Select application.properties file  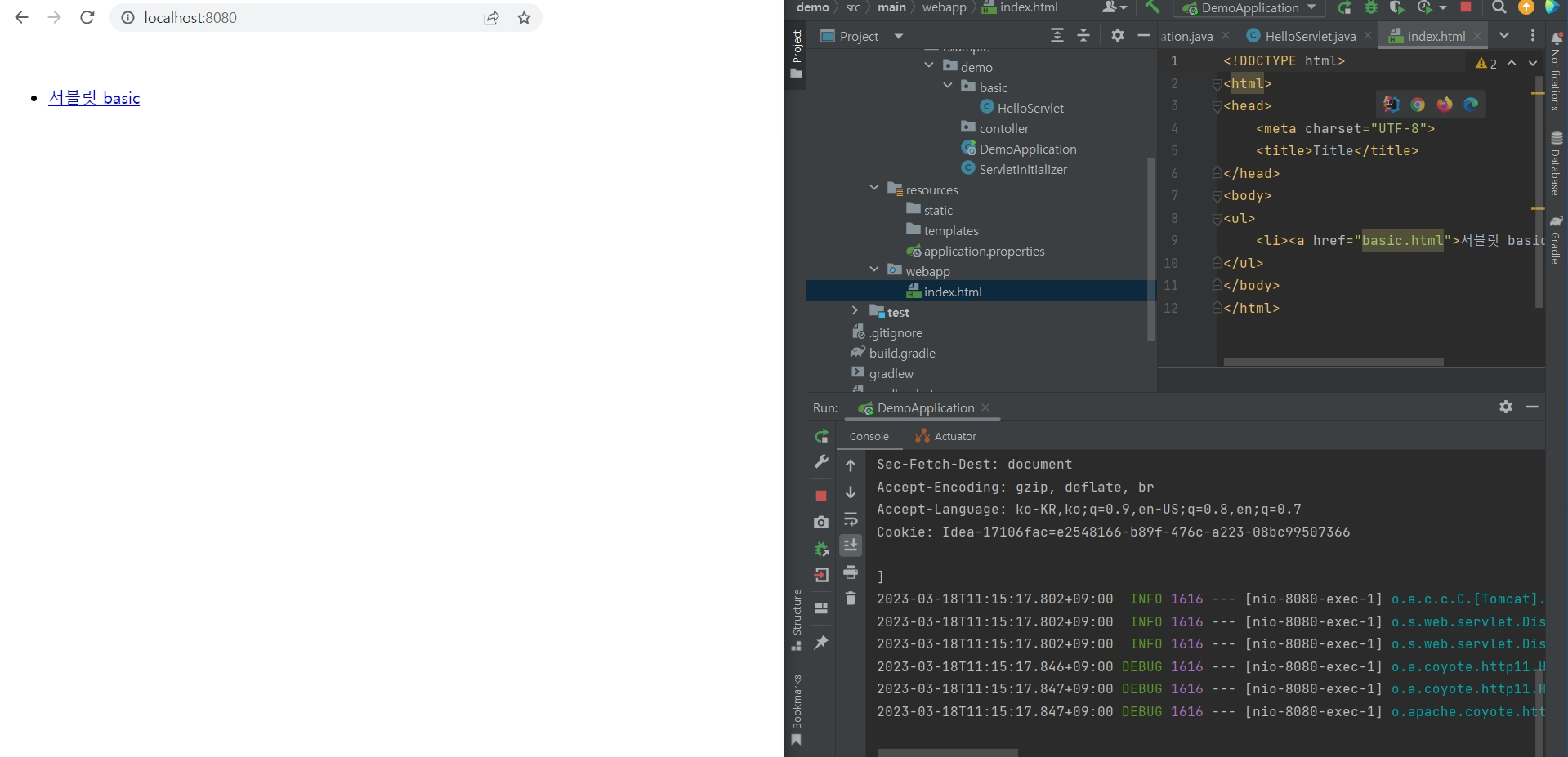(x=976, y=251)
